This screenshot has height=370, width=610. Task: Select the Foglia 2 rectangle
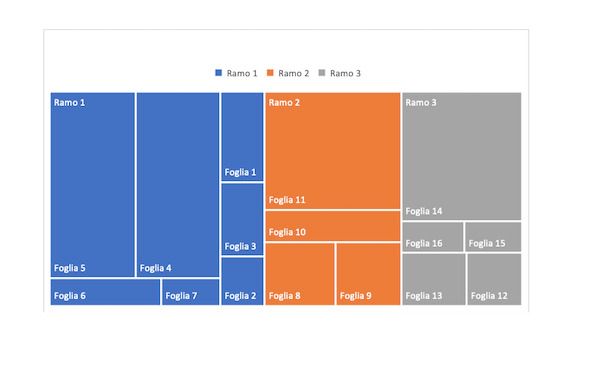pyautogui.click(x=242, y=281)
